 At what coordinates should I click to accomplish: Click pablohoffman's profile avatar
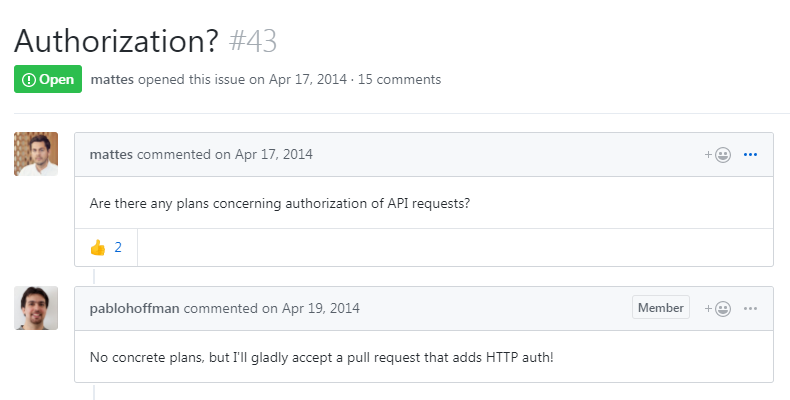point(36,308)
